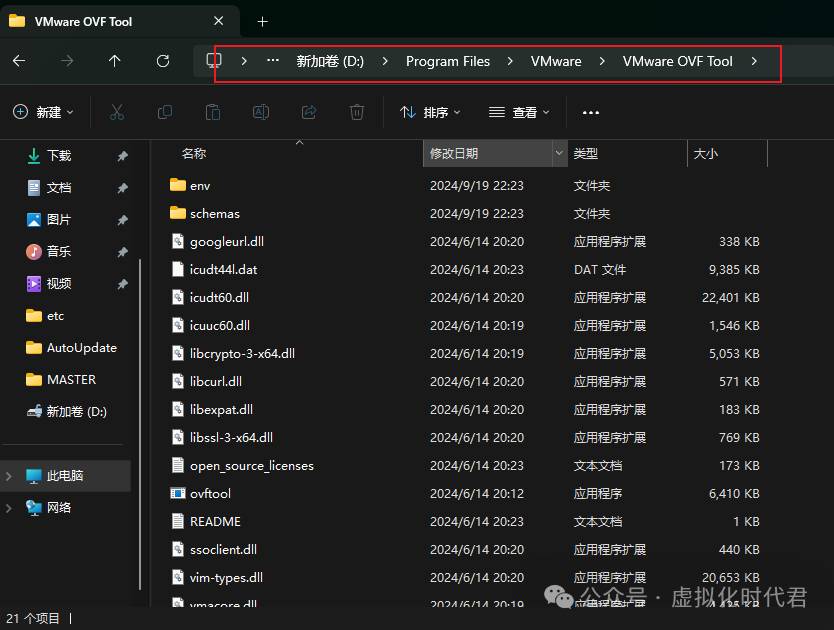The width and height of the screenshot is (834, 630).
Task: Click the Share icon in toolbar
Action: pos(309,112)
